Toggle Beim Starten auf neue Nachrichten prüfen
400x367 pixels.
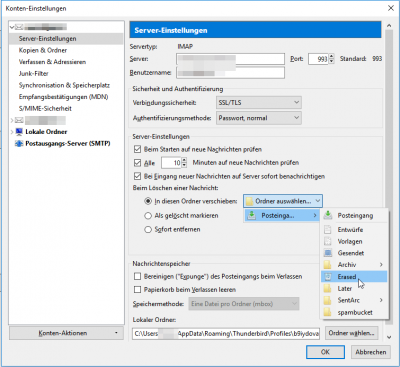(x=137, y=149)
